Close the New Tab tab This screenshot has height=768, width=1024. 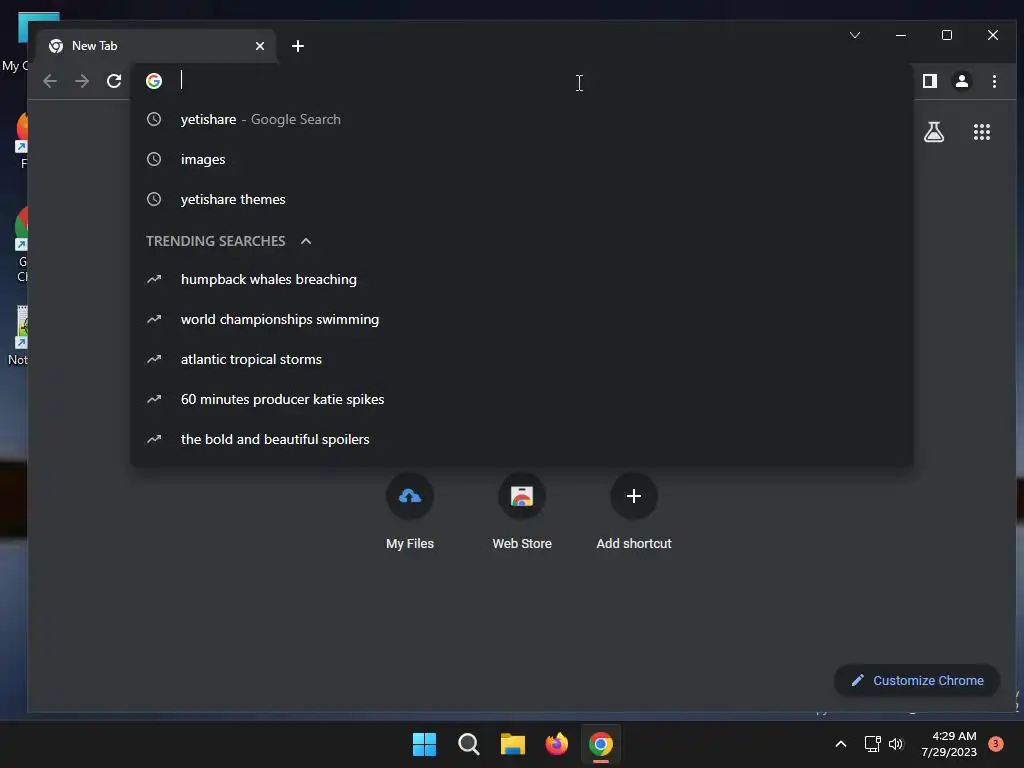point(260,46)
